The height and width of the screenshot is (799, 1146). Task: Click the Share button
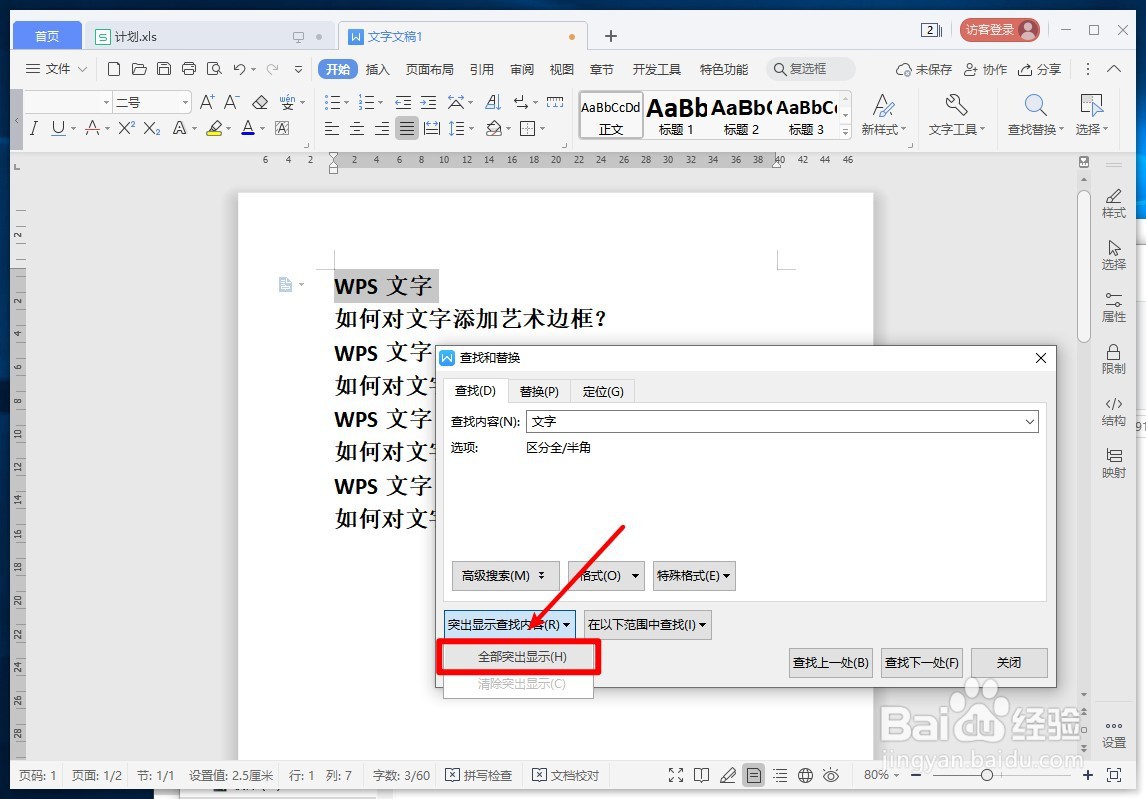[x=1039, y=69]
